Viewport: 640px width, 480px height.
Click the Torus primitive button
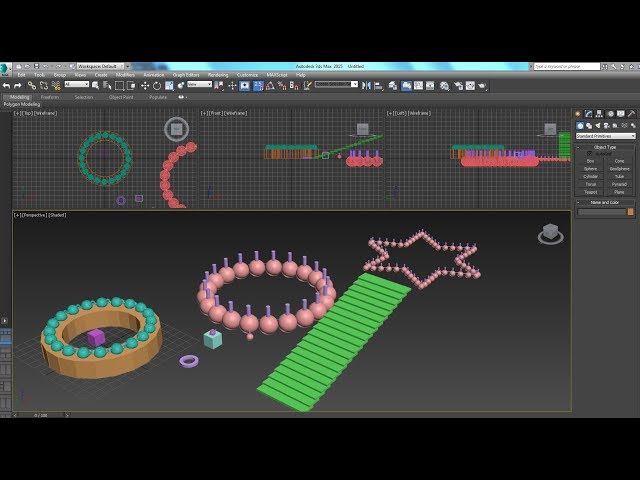(591, 184)
